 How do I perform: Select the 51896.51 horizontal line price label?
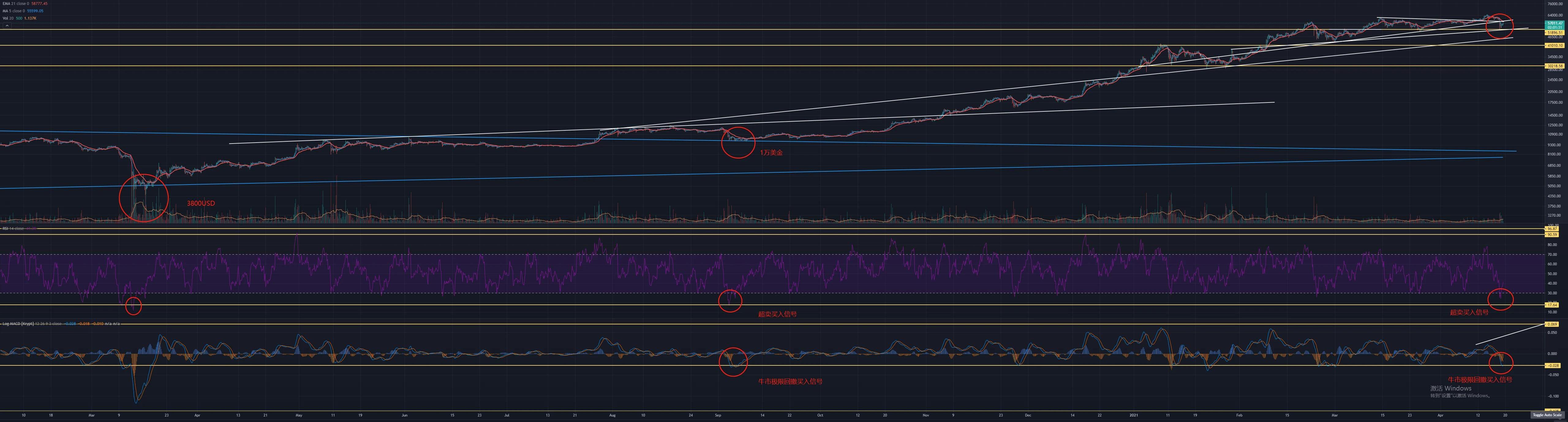[x=1555, y=32]
